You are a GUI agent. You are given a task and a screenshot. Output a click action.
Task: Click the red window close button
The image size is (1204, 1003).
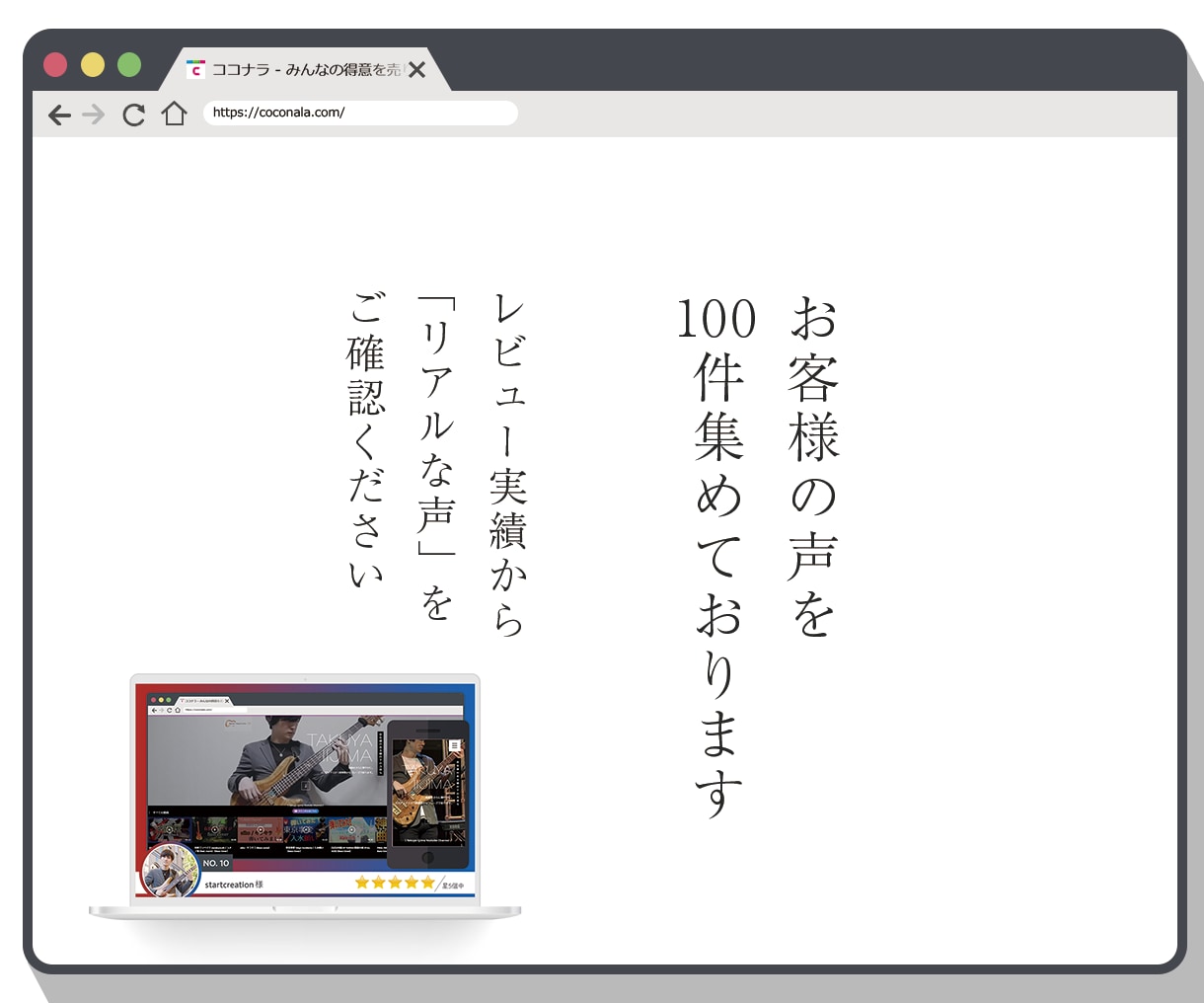click(x=55, y=65)
